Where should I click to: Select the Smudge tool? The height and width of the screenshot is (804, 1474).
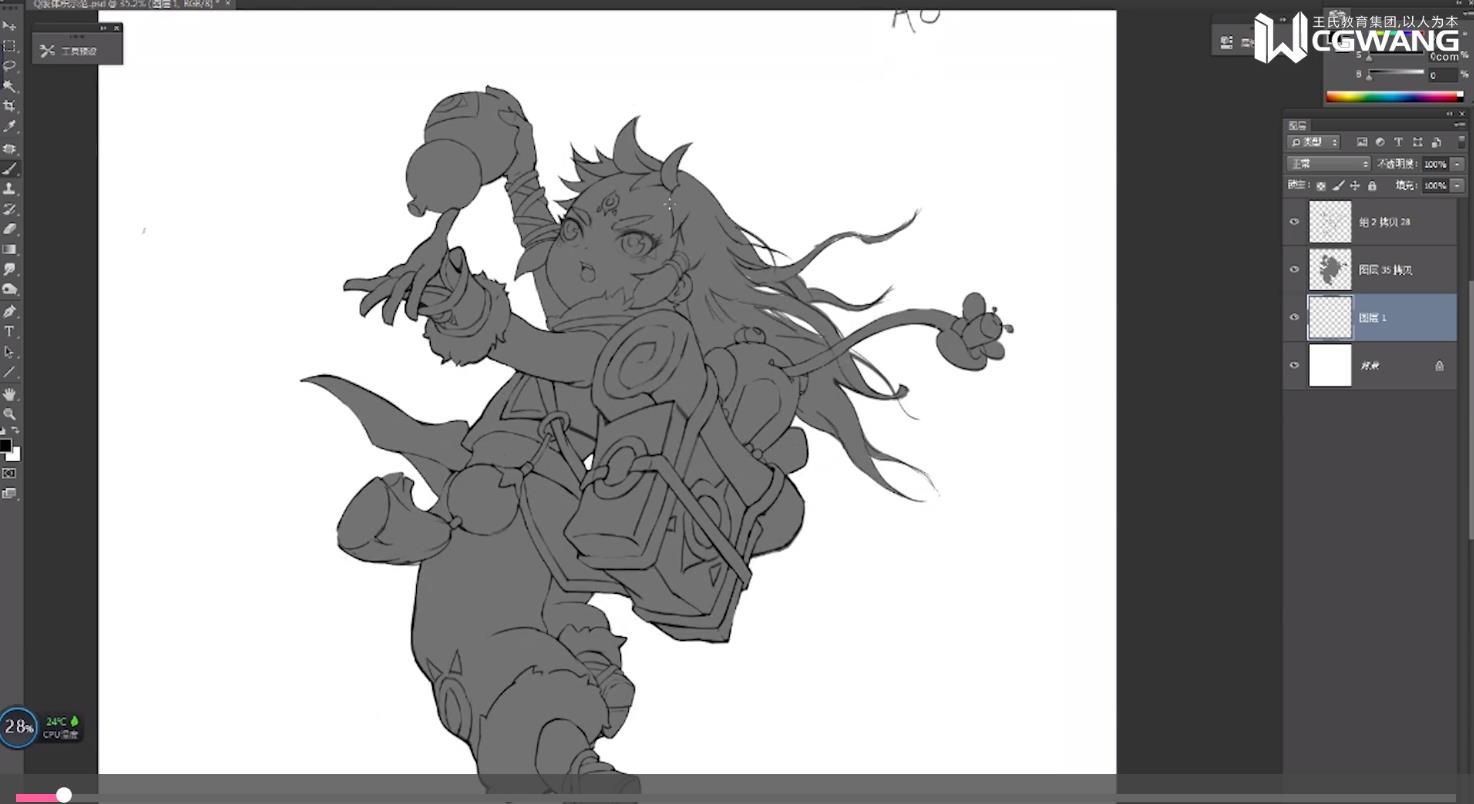(9, 270)
